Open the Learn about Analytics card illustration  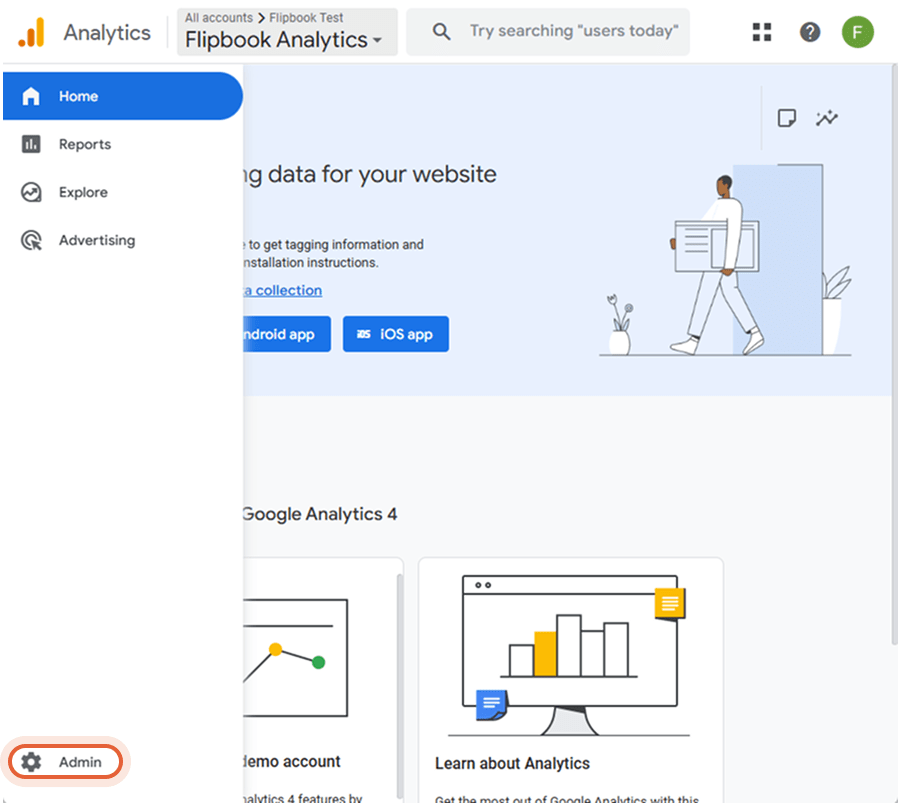click(568, 655)
